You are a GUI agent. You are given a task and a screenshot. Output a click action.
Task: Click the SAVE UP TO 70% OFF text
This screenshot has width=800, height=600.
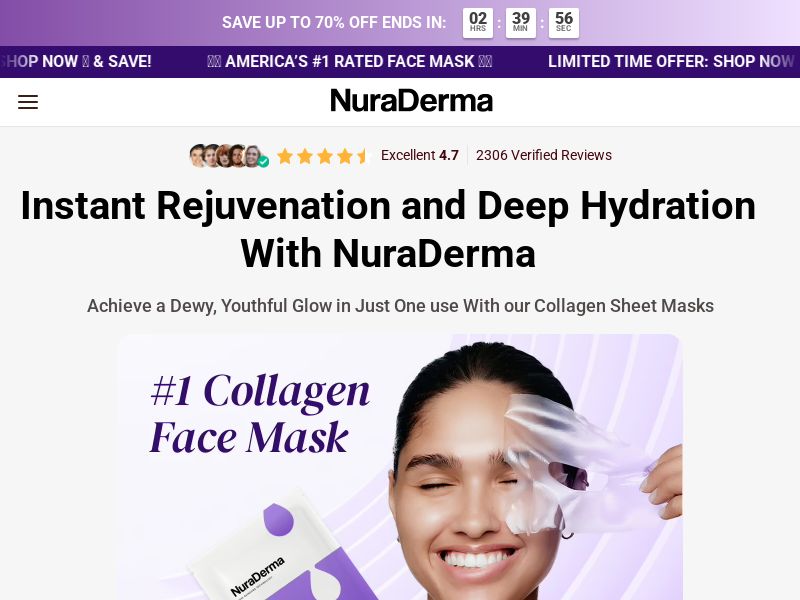point(334,22)
